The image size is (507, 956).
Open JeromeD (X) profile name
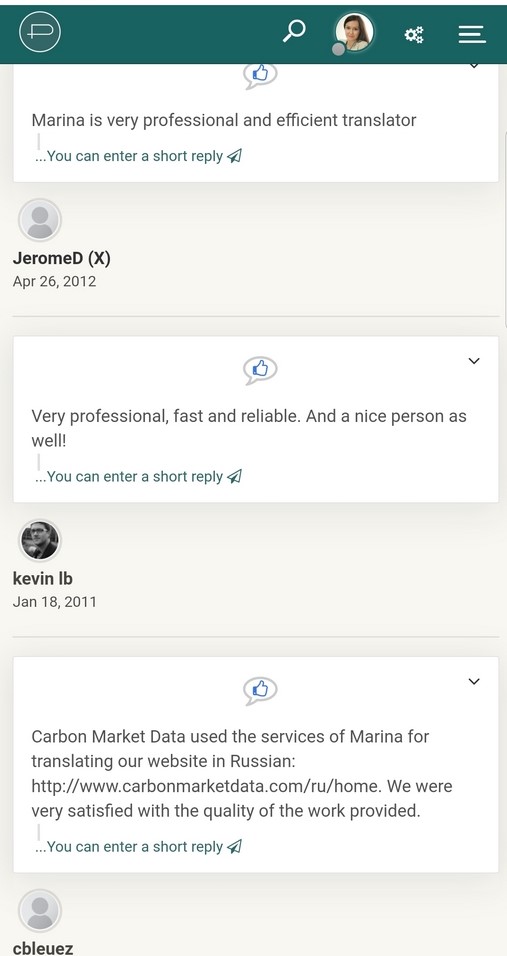click(x=62, y=259)
